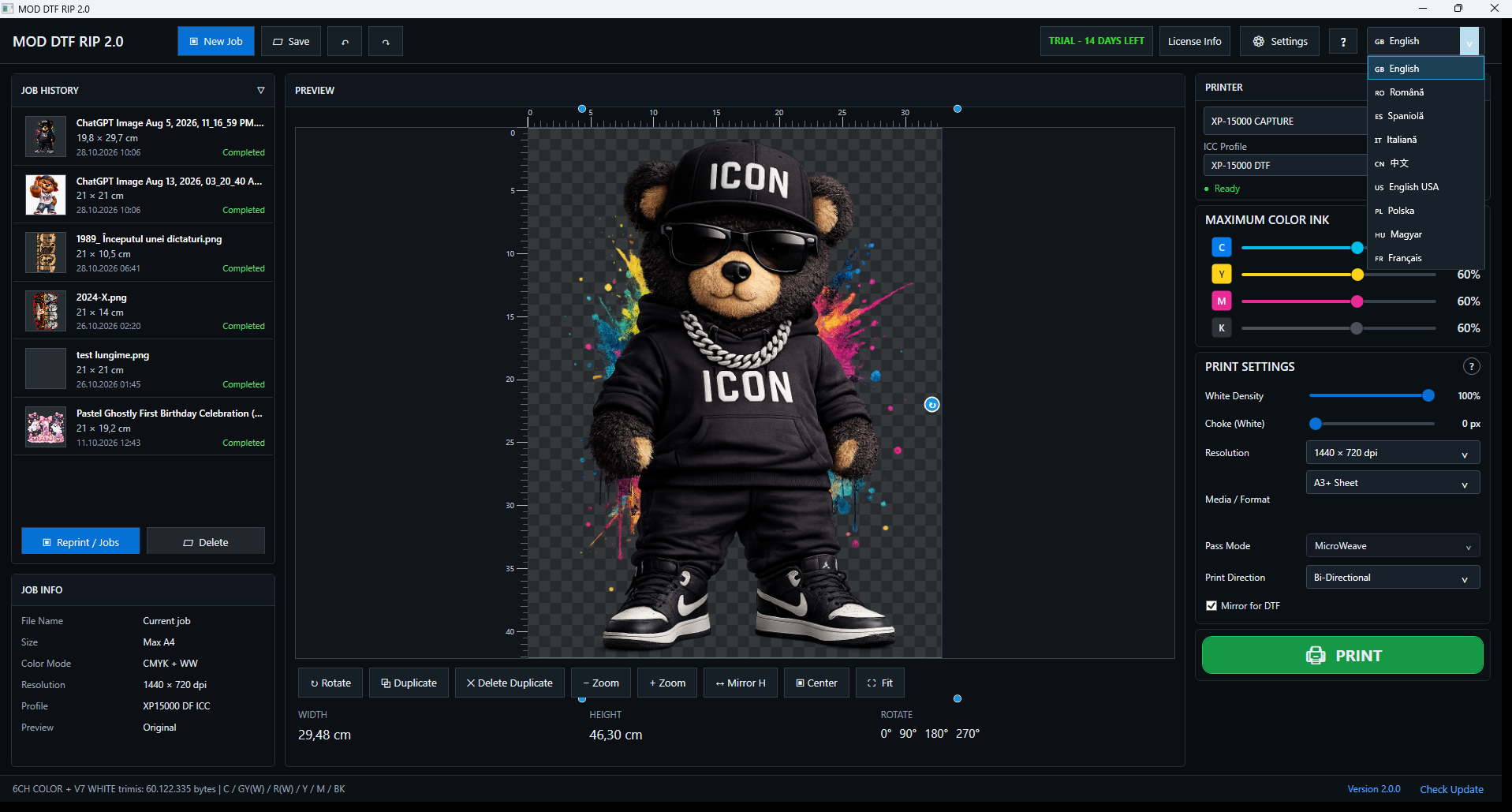The width and height of the screenshot is (1512, 812).
Task: Open License Info
Action: tap(1194, 42)
